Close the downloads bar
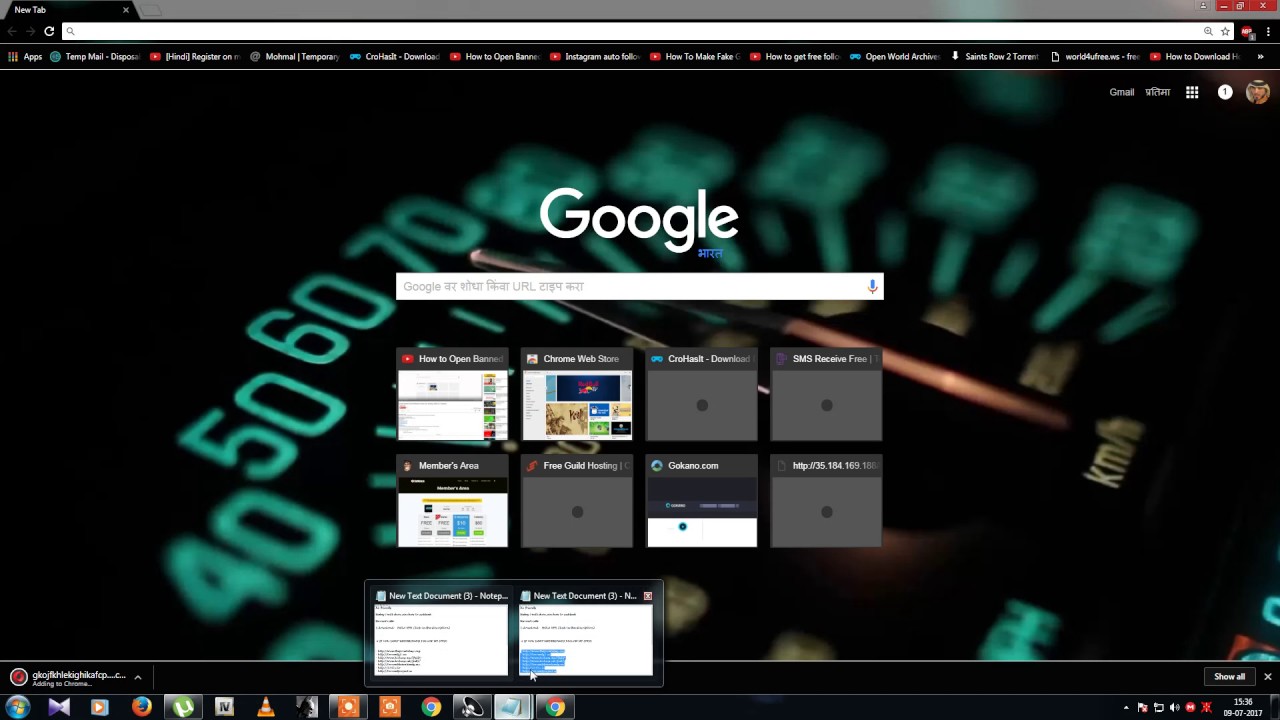Screen dimensions: 1280x720 coord(1267,677)
